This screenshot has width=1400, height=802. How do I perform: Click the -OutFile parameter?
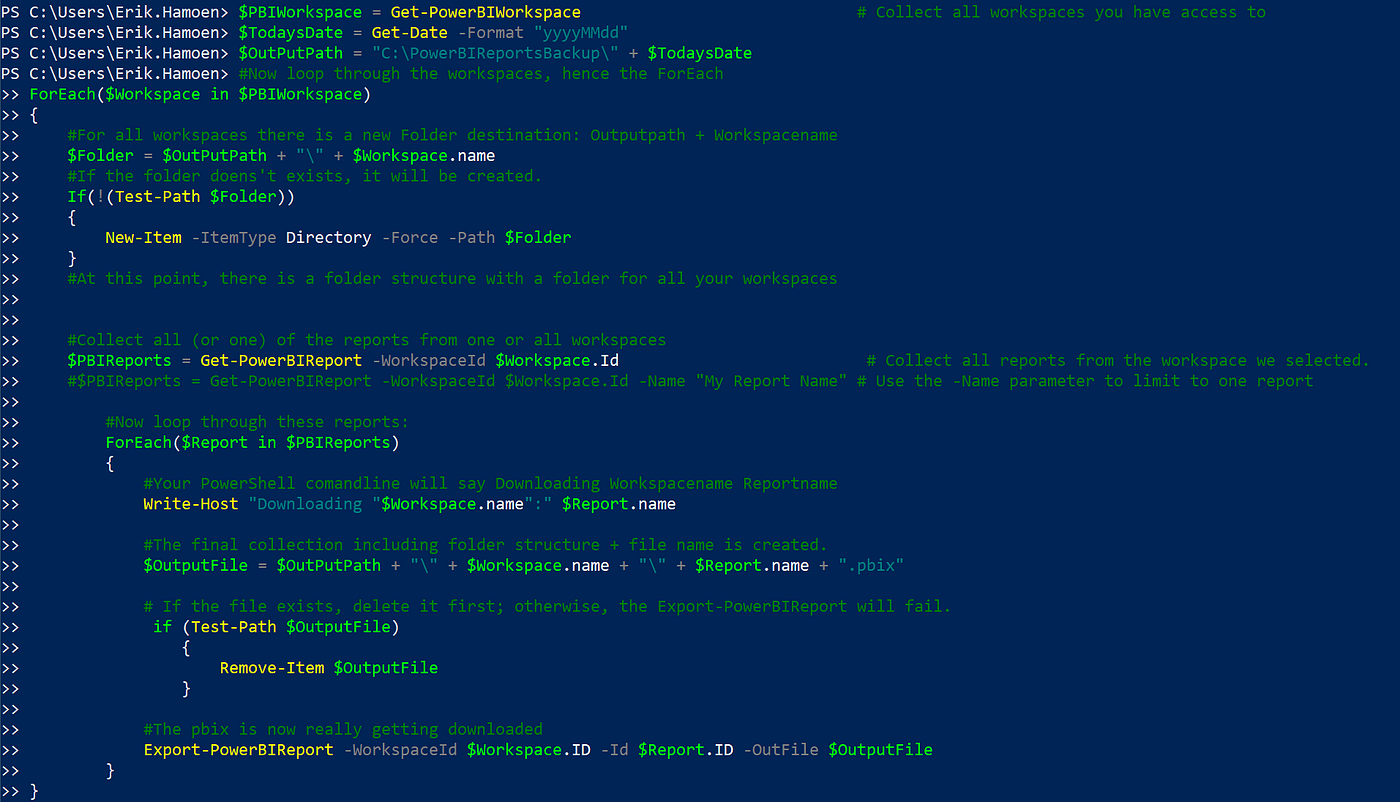click(781, 750)
